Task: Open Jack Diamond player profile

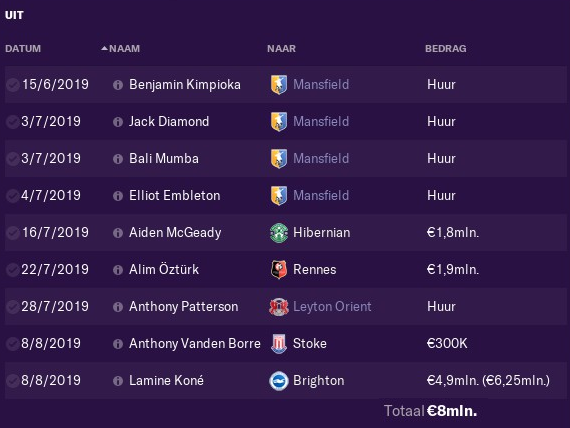Action: (x=169, y=121)
